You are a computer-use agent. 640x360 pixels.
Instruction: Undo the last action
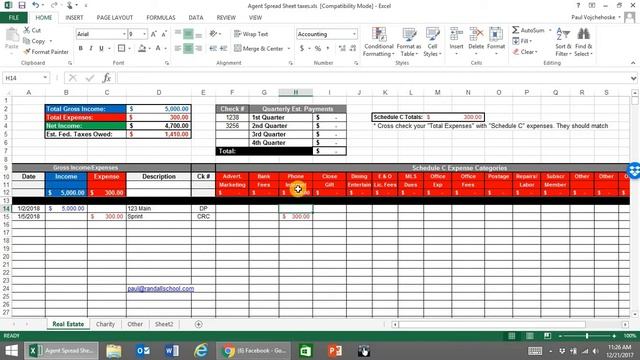tap(36, 6)
